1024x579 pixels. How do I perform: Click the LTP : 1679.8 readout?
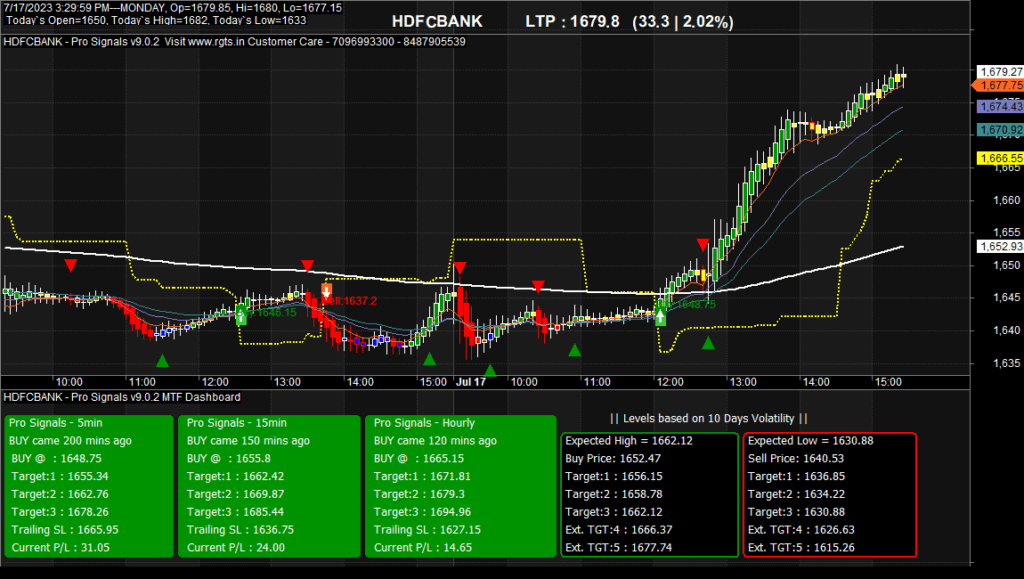[572, 22]
